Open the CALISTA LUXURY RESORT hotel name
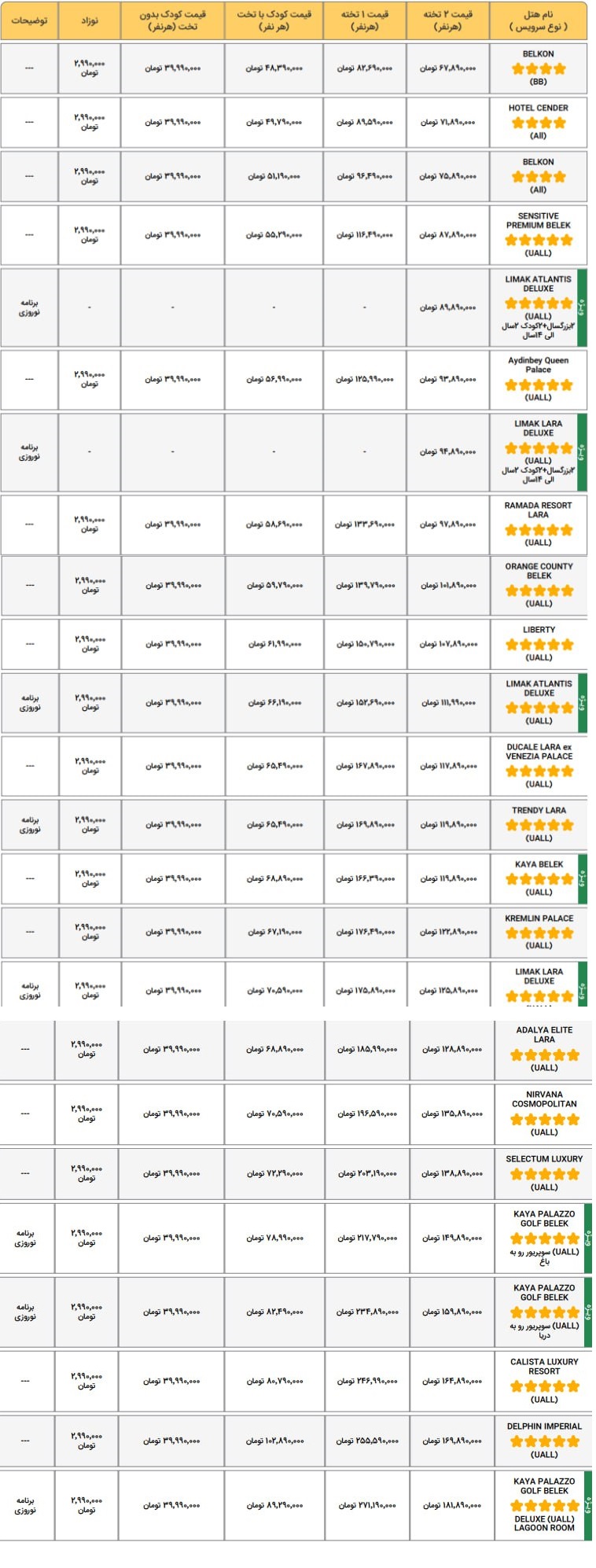The image size is (596, 1568). pos(544,1366)
